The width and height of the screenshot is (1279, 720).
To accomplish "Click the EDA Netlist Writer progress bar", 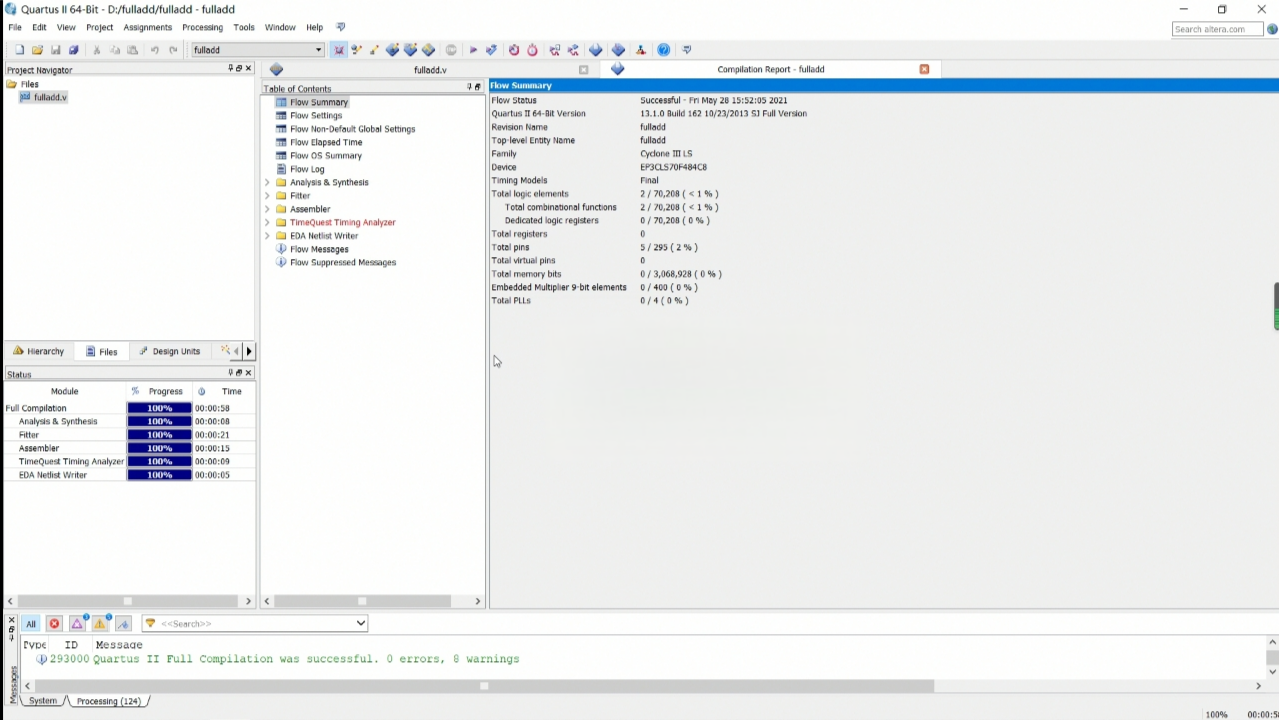I will coord(159,475).
